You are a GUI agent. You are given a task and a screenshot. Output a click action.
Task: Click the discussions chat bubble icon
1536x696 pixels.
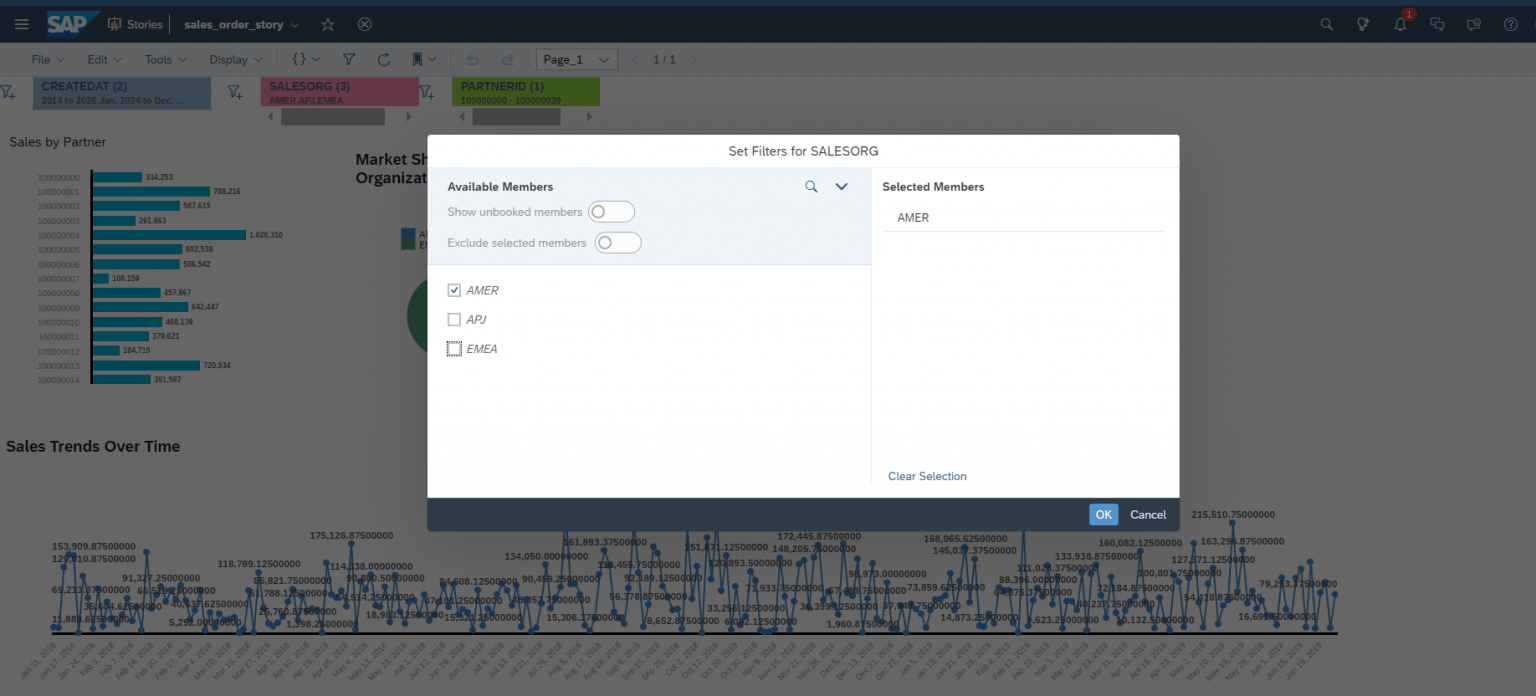pos(1437,23)
